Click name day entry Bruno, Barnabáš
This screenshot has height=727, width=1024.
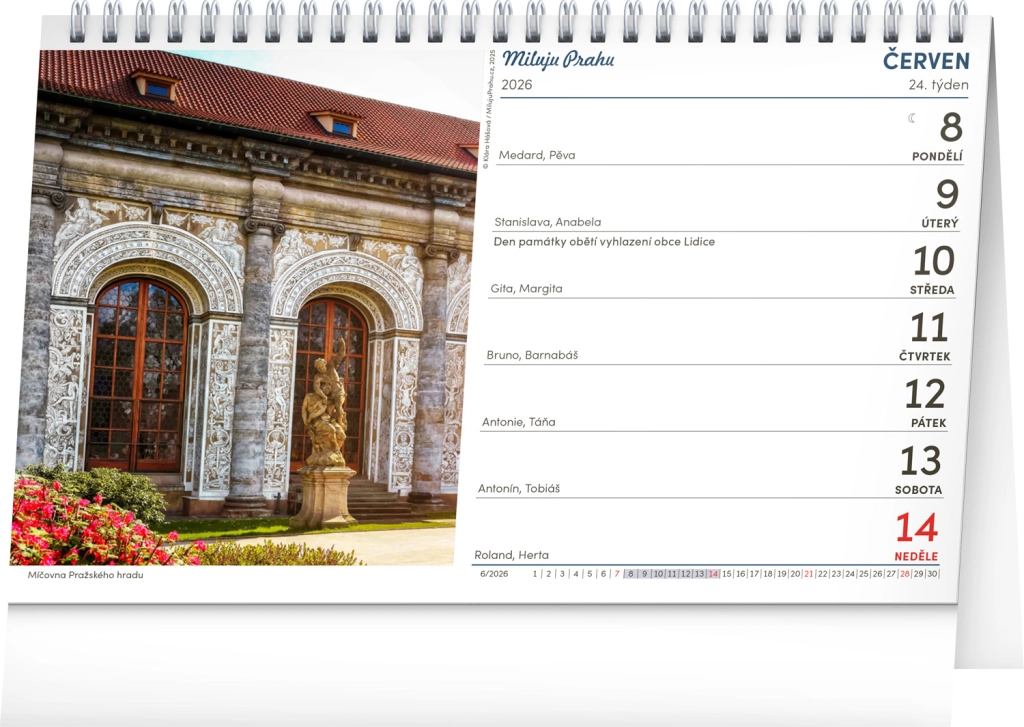coord(532,355)
